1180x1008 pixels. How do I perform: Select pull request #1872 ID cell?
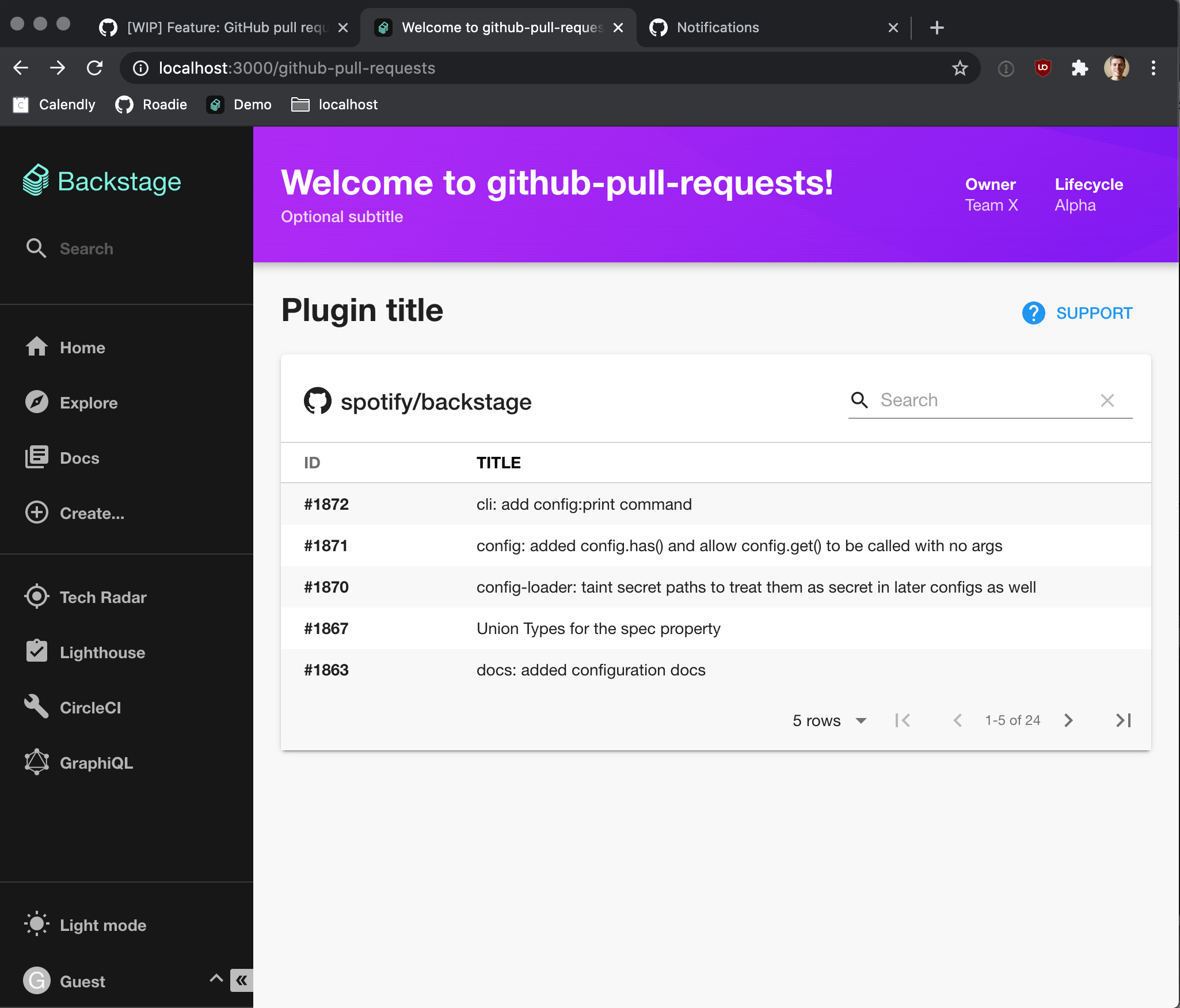[x=326, y=504]
